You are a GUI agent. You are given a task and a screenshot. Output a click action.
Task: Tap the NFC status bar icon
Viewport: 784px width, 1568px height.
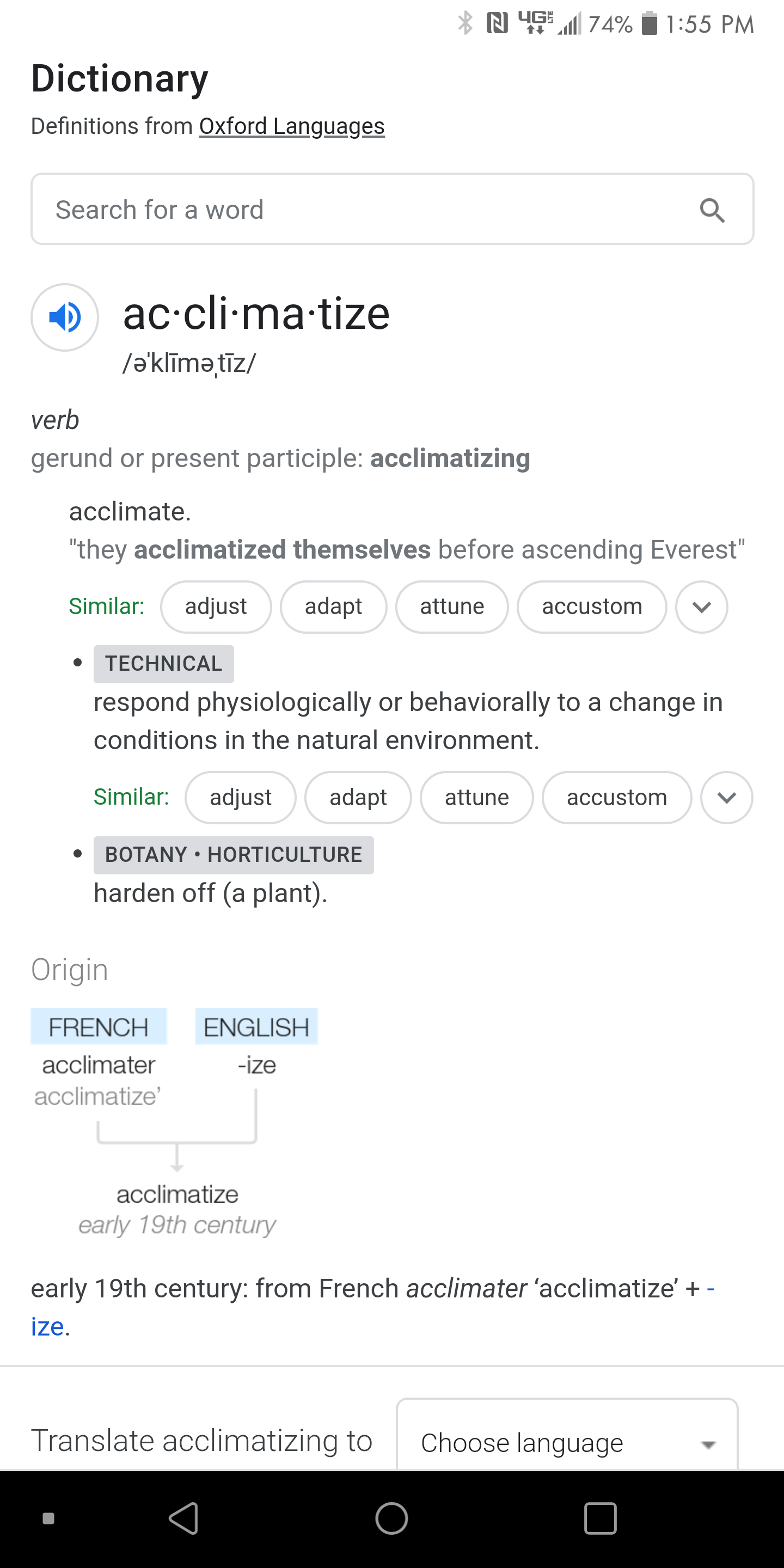(497, 24)
